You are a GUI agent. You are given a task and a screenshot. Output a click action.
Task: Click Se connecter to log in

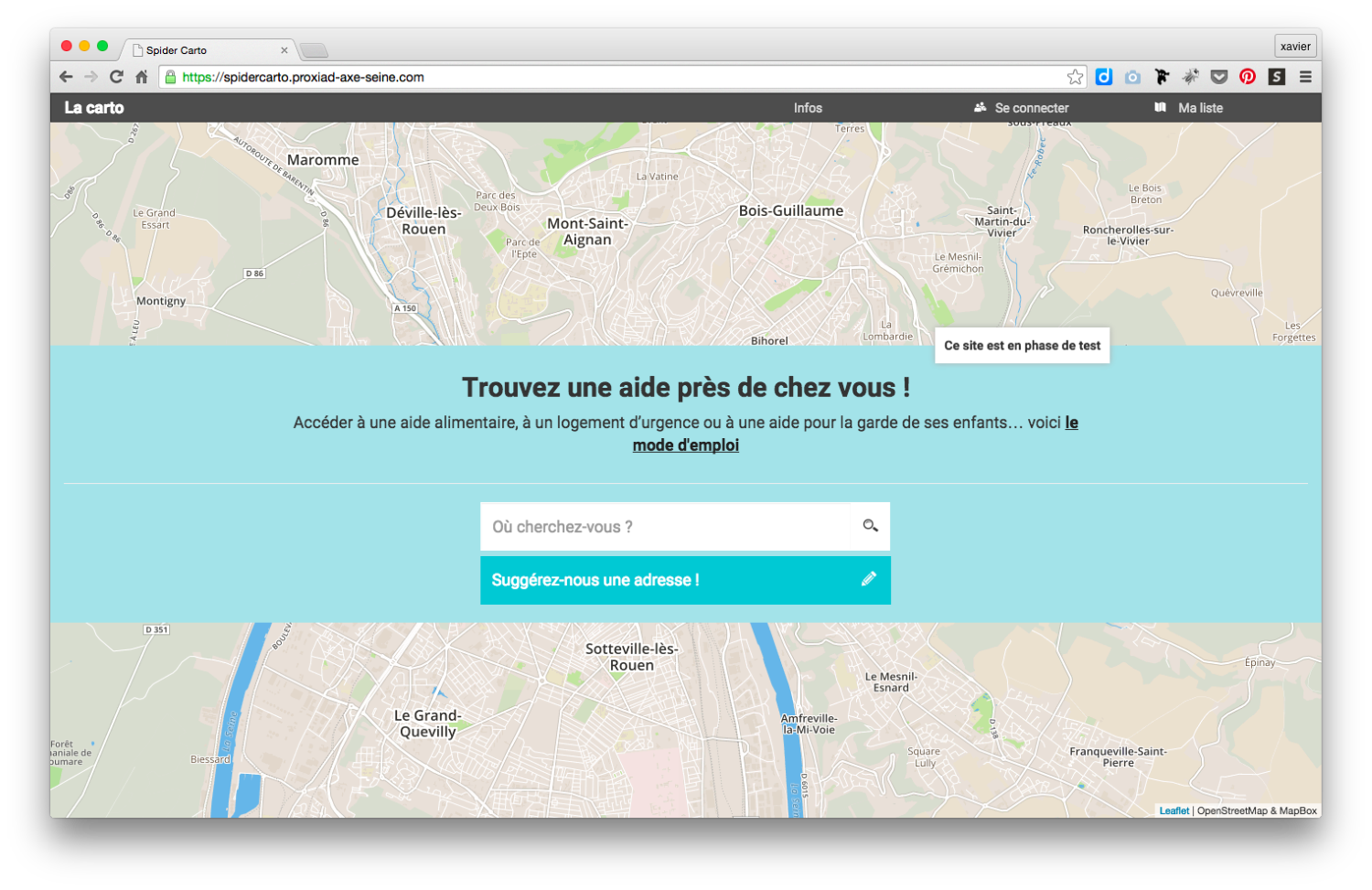tap(1021, 108)
